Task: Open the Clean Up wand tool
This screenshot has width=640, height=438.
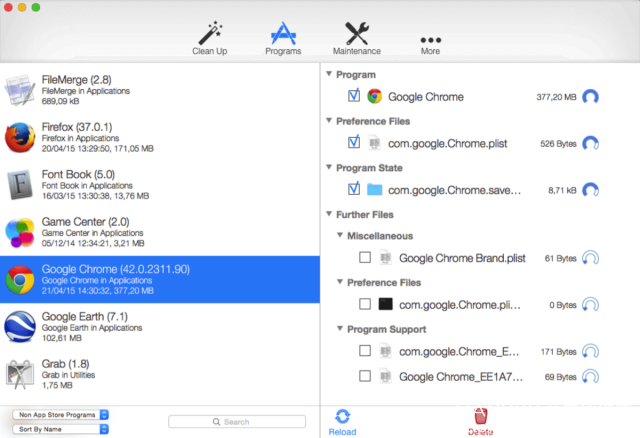Action: pyautogui.click(x=210, y=38)
